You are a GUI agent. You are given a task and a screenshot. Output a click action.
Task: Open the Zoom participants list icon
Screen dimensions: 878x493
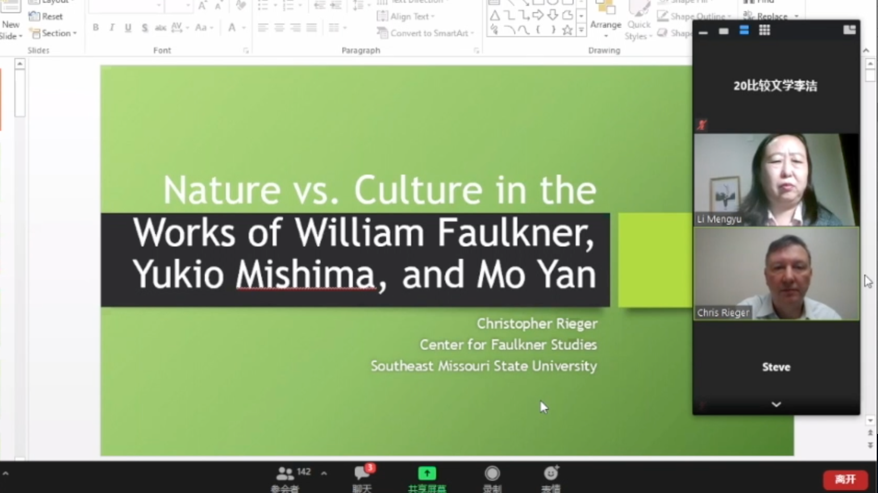[285, 473]
